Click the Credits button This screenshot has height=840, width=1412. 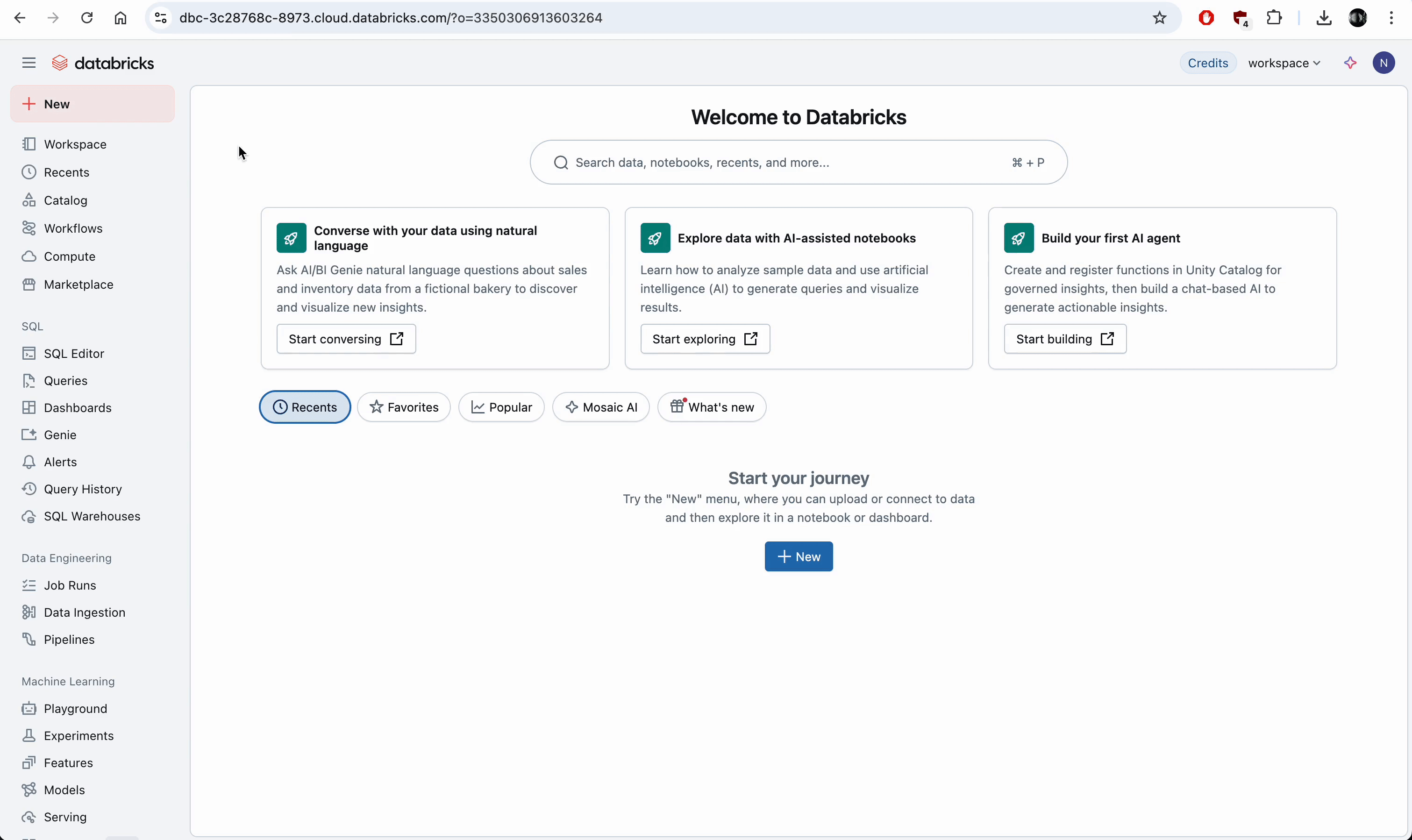tap(1208, 63)
